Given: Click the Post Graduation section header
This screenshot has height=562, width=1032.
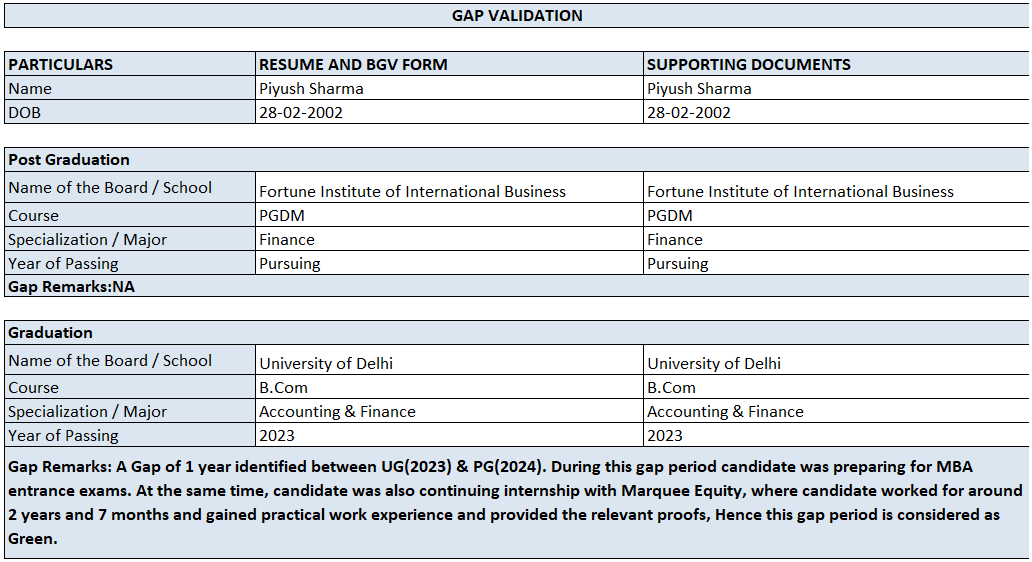Looking at the screenshot, I should 69,159.
